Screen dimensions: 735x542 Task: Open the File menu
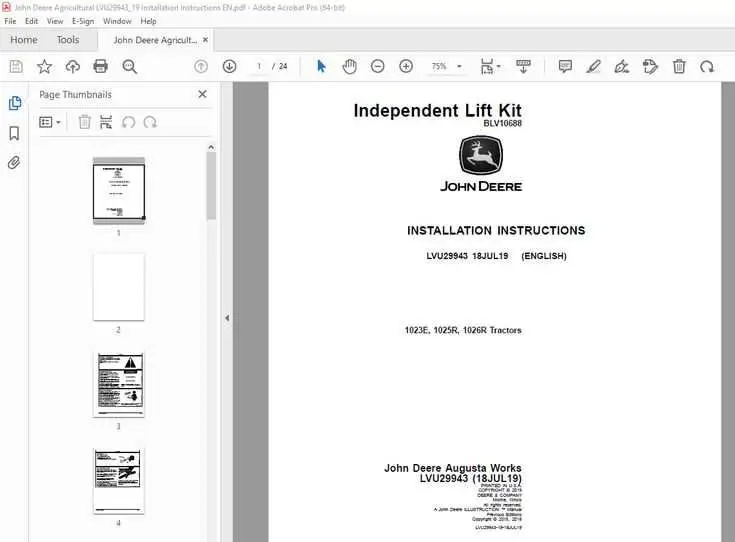coord(10,21)
